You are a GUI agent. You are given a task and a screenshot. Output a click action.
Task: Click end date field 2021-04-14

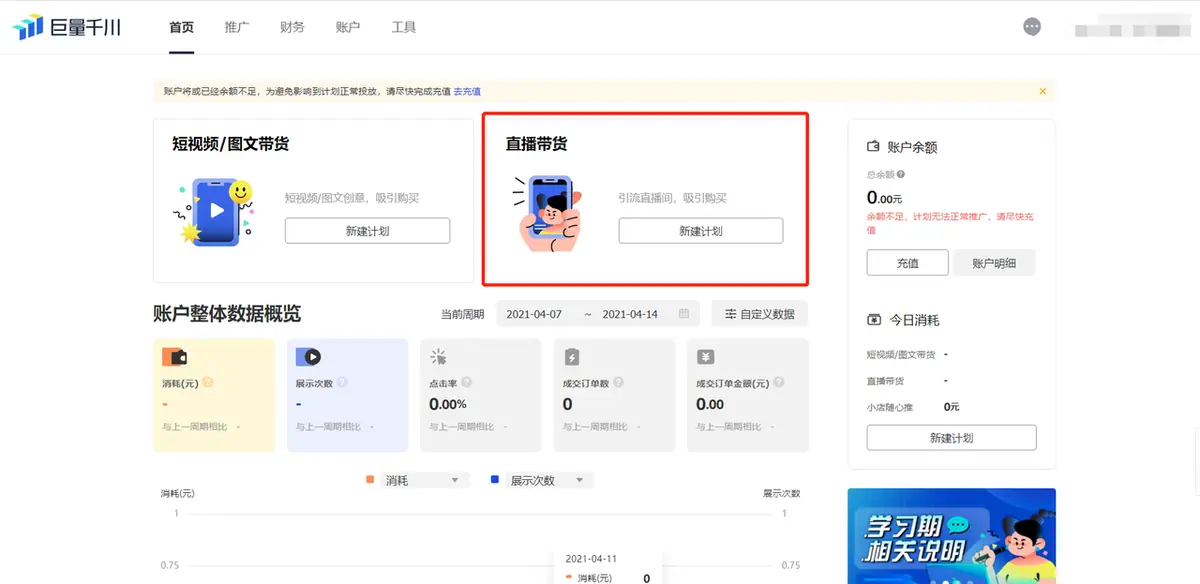coord(630,314)
